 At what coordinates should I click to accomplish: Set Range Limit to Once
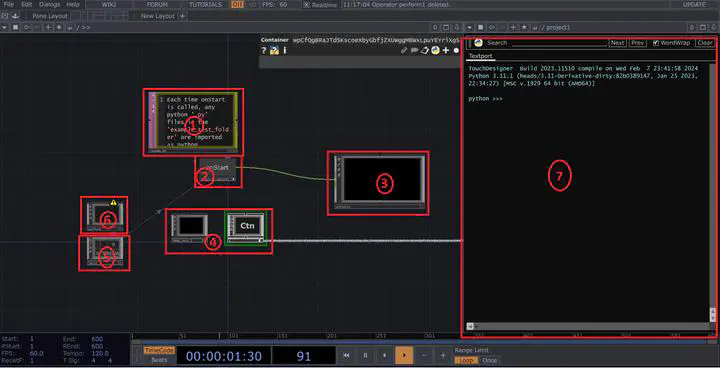point(489,360)
